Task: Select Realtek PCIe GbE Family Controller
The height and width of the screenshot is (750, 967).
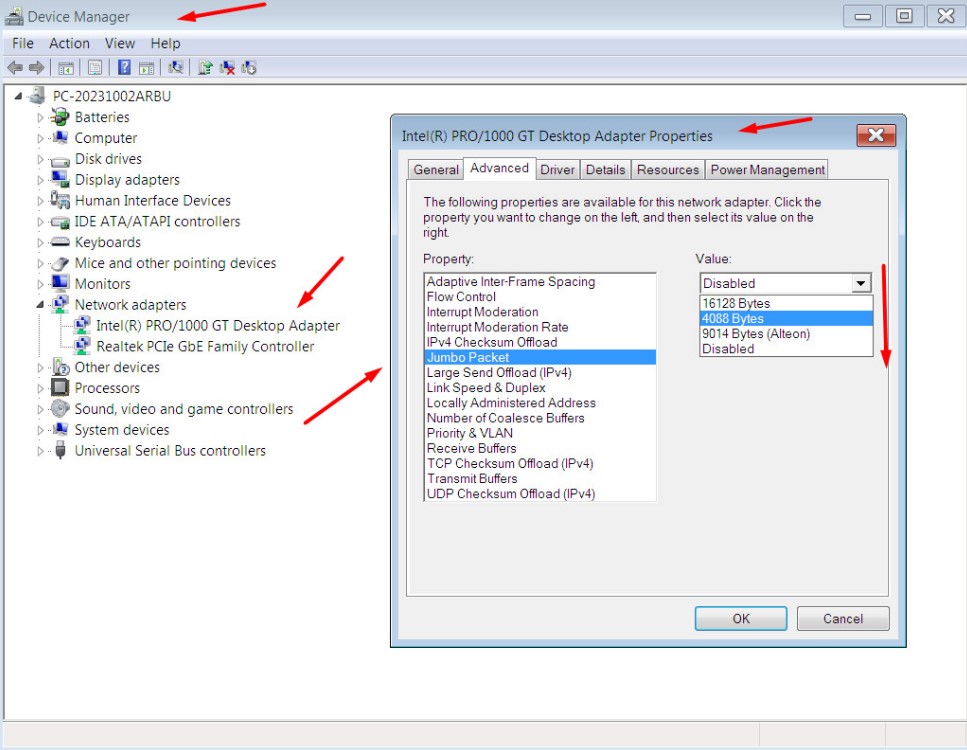Action: [205, 347]
